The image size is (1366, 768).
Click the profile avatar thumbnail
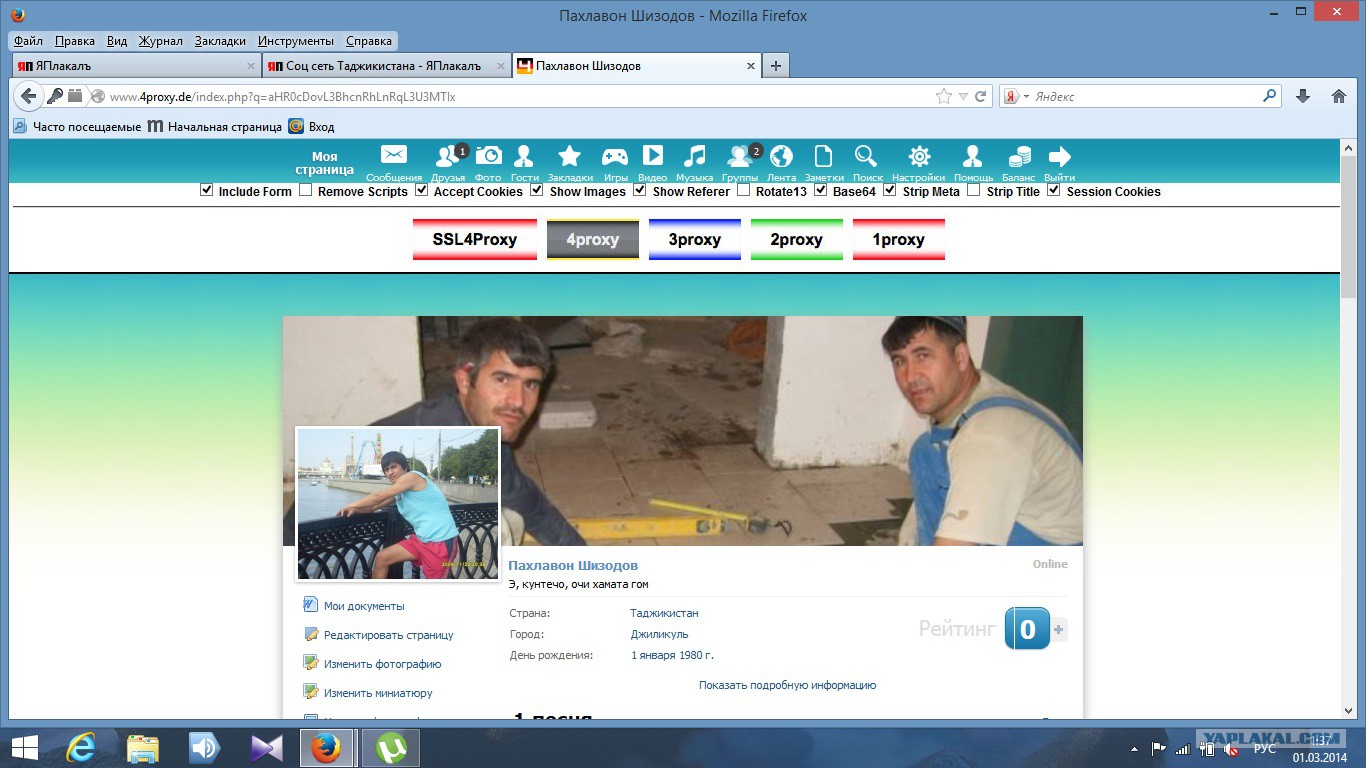(x=398, y=504)
